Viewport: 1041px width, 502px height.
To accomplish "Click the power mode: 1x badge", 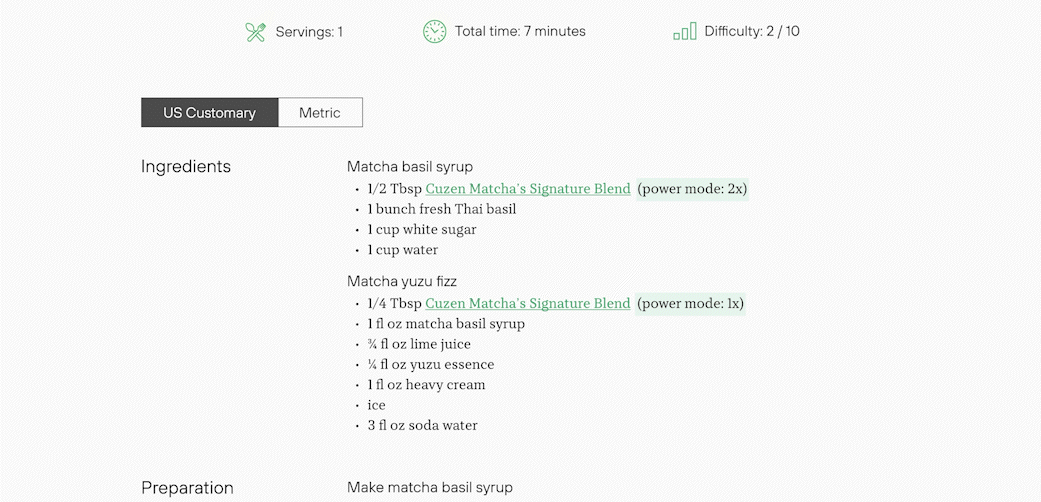I will 690,303.
